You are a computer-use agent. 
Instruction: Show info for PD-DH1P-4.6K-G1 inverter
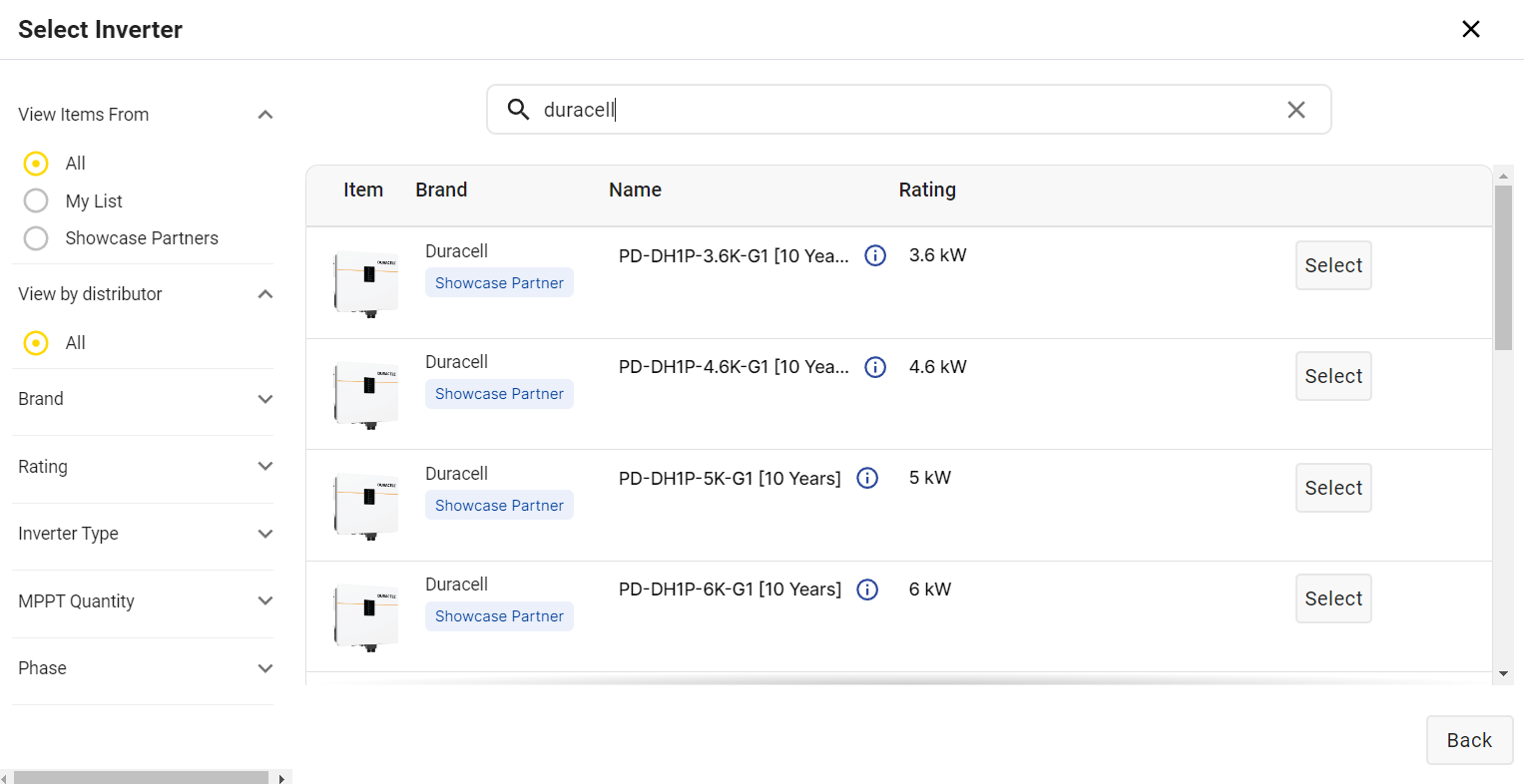(875, 367)
